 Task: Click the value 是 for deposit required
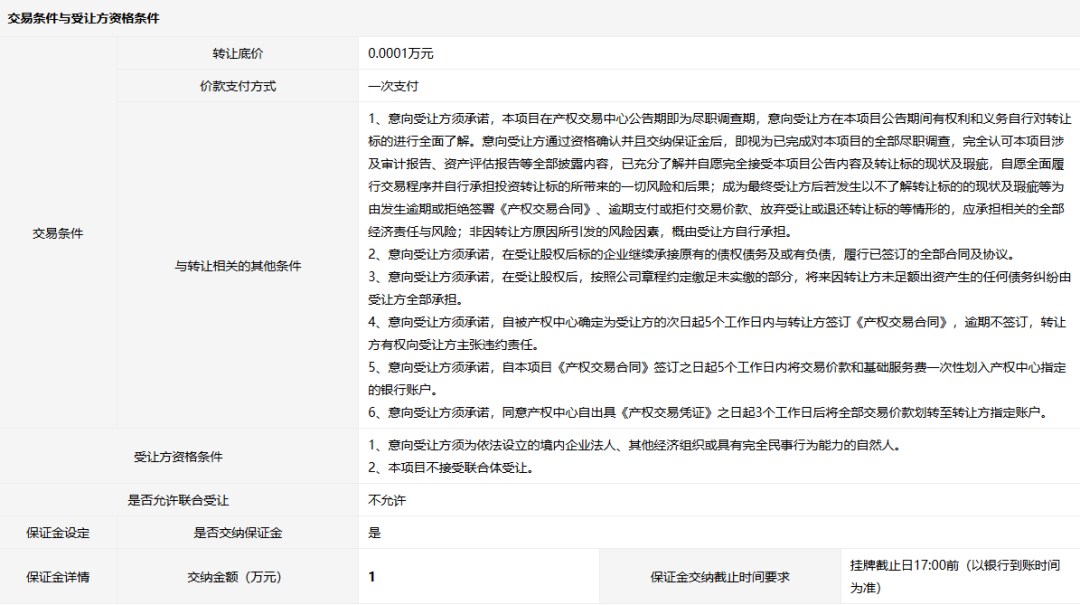pos(375,533)
